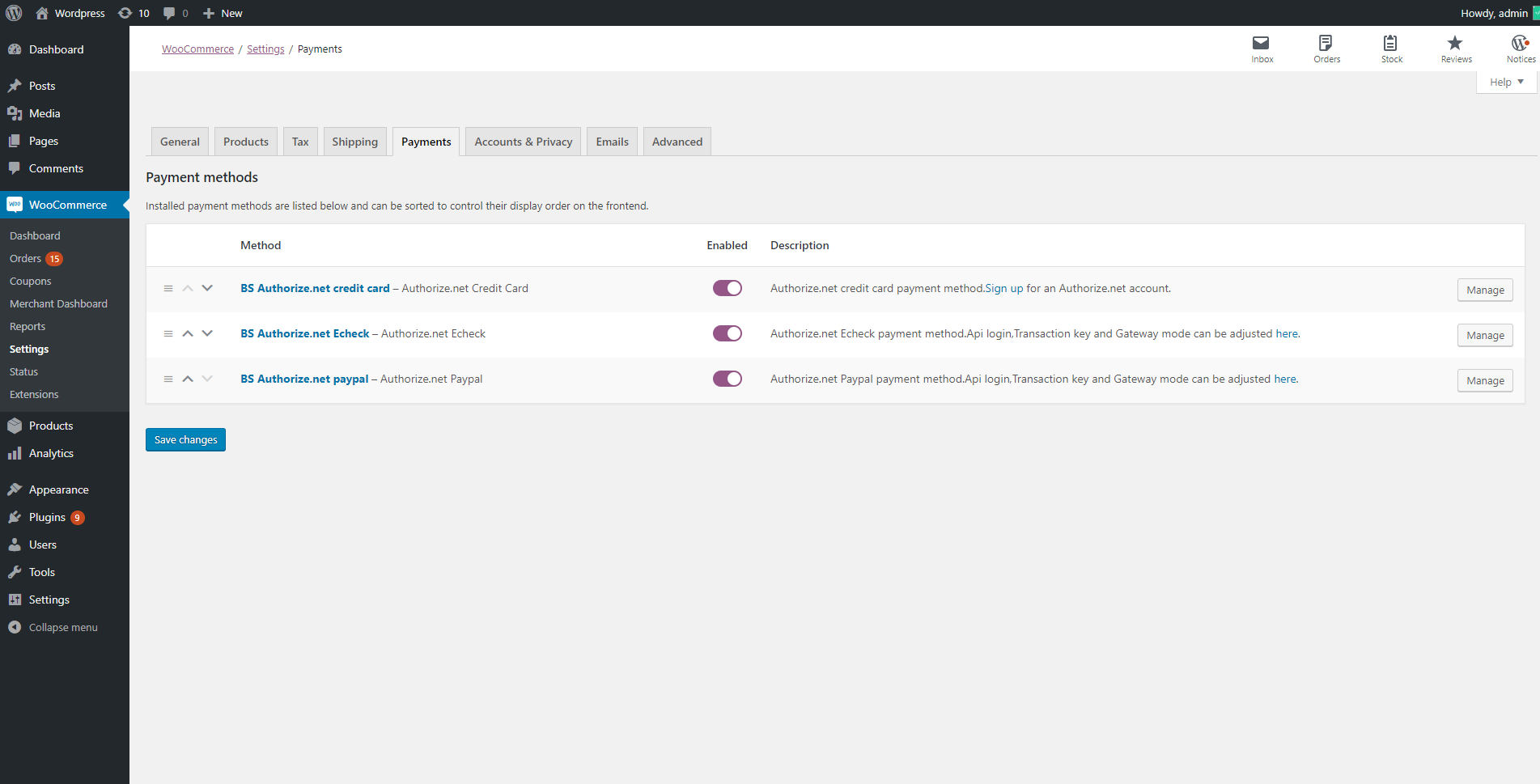Screen dimensions: 1540x784
Task: Click the Comments bubble icon in sidebar
Action: [15, 168]
